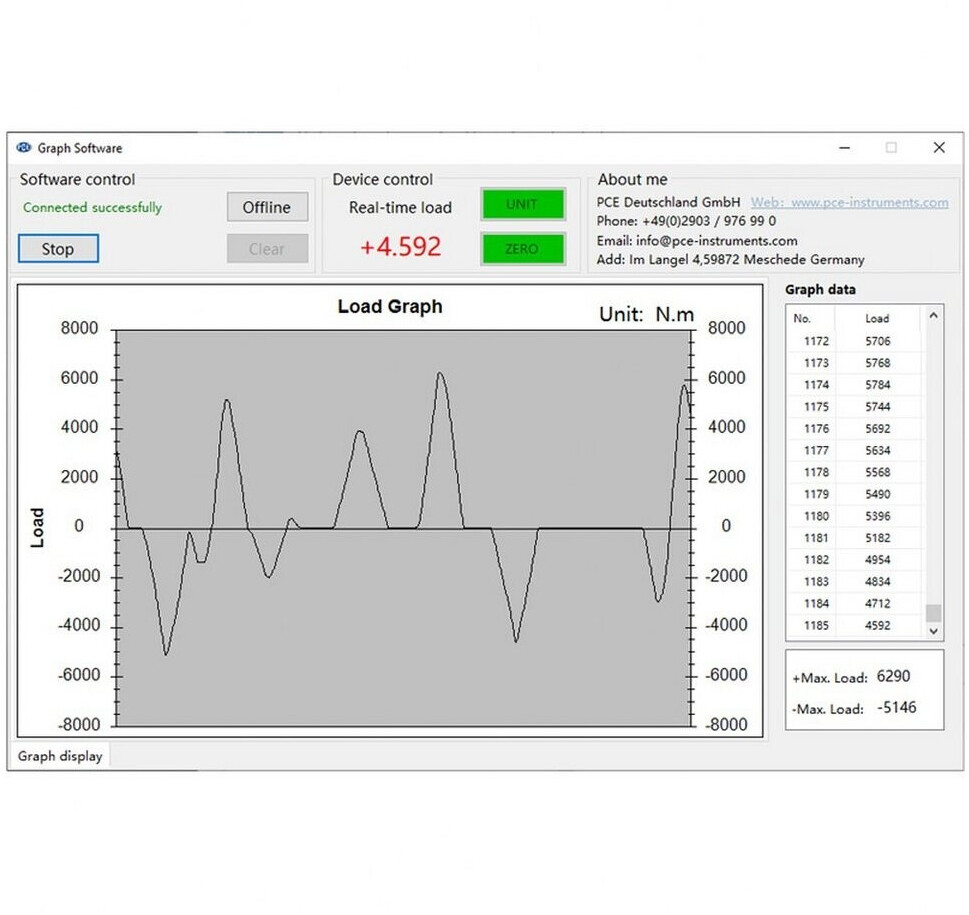
Task: Click the Graph data scrollbar thumb
Action: pos(933,612)
